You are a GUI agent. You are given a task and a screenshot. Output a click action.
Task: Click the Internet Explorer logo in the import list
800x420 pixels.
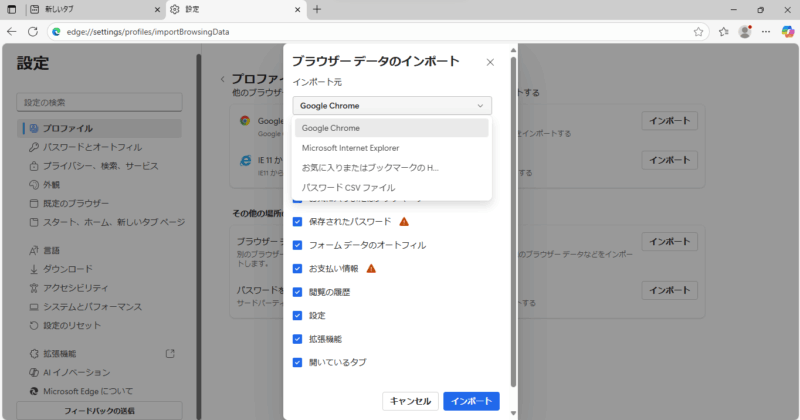tap(245, 161)
